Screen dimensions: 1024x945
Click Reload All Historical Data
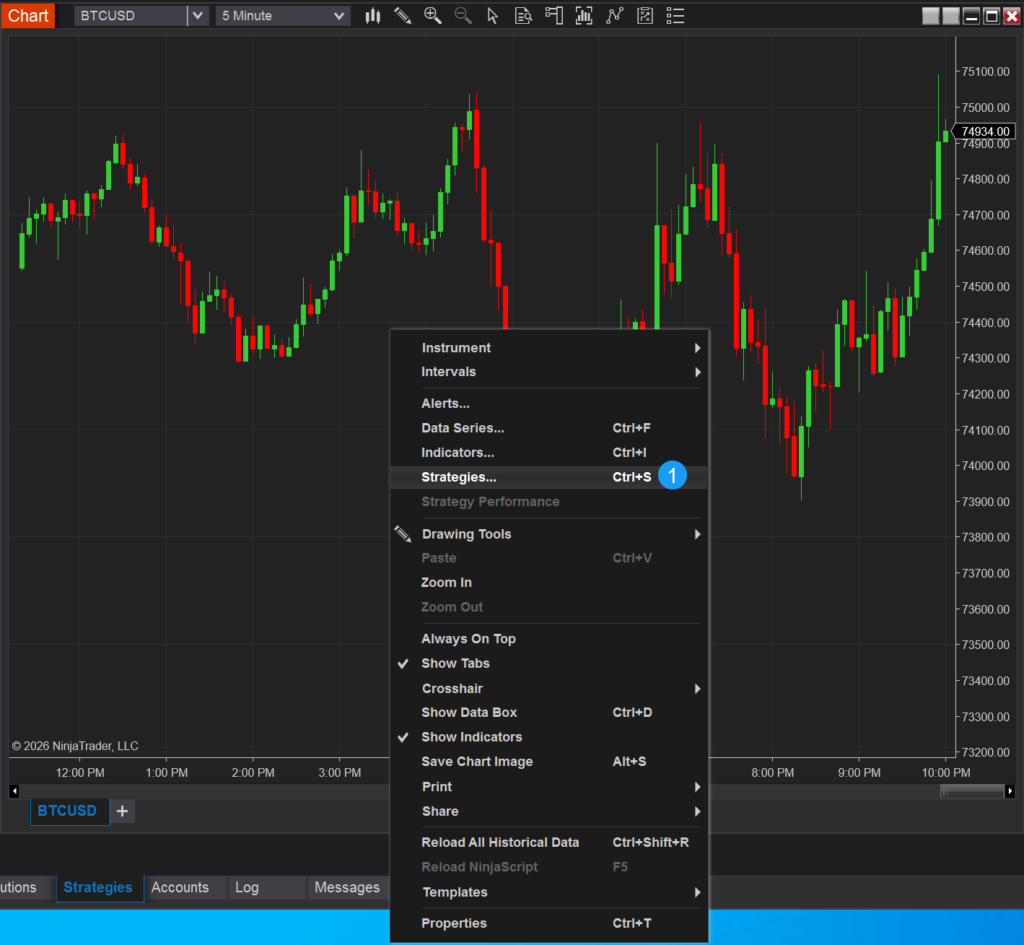(500, 842)
